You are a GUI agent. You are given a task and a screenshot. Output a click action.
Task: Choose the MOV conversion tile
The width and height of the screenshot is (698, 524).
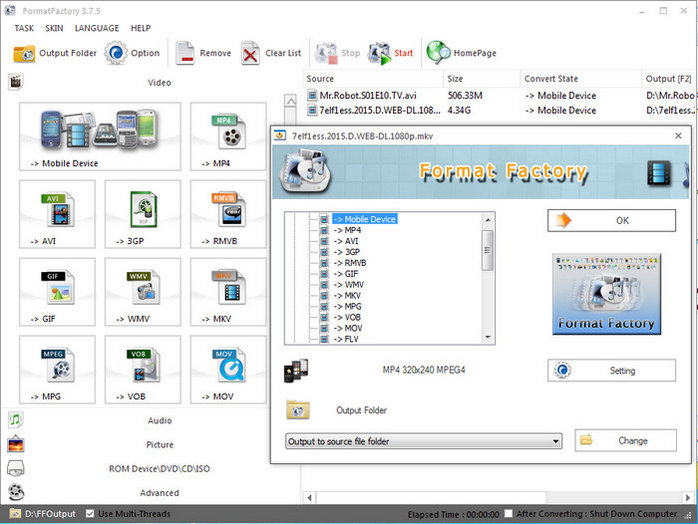click(228, 370)
